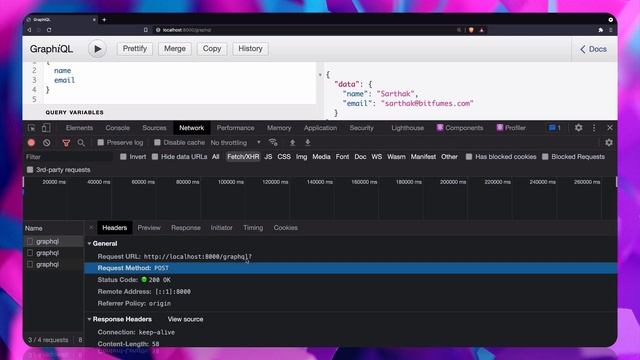Image resolution: width=640 pixels, height=360 pixels.
Task: Filter requests by CSS
Action: coord(284,157)
